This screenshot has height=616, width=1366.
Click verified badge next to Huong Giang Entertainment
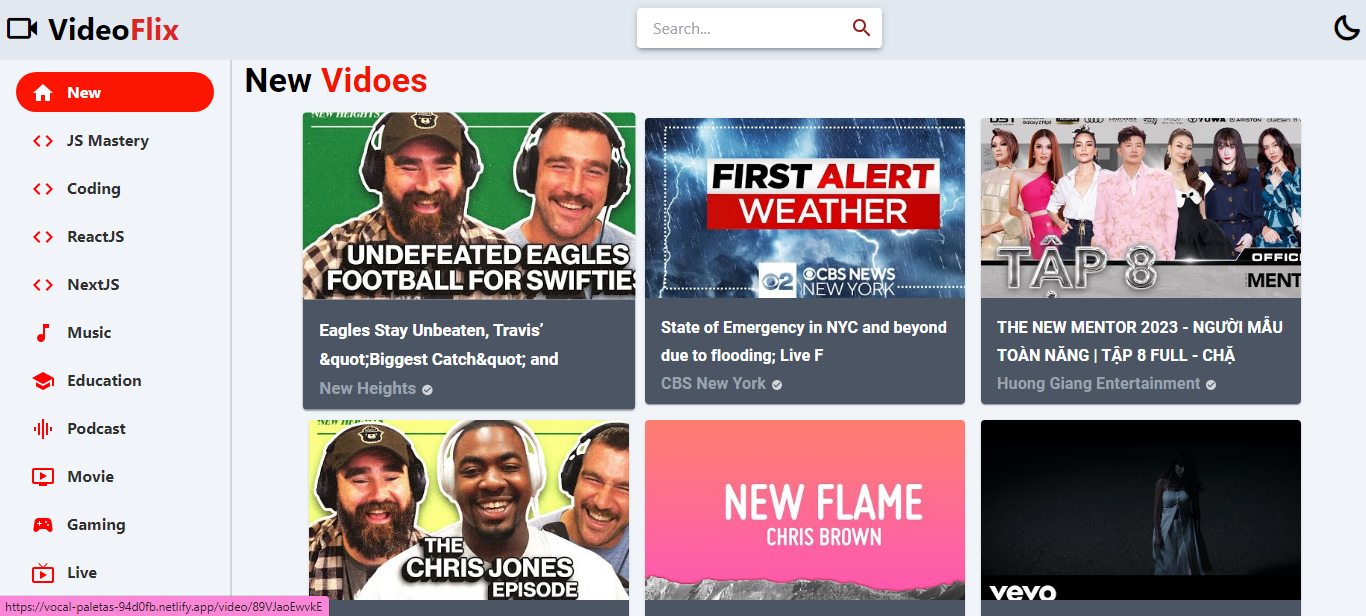[x=1211, y=384]
